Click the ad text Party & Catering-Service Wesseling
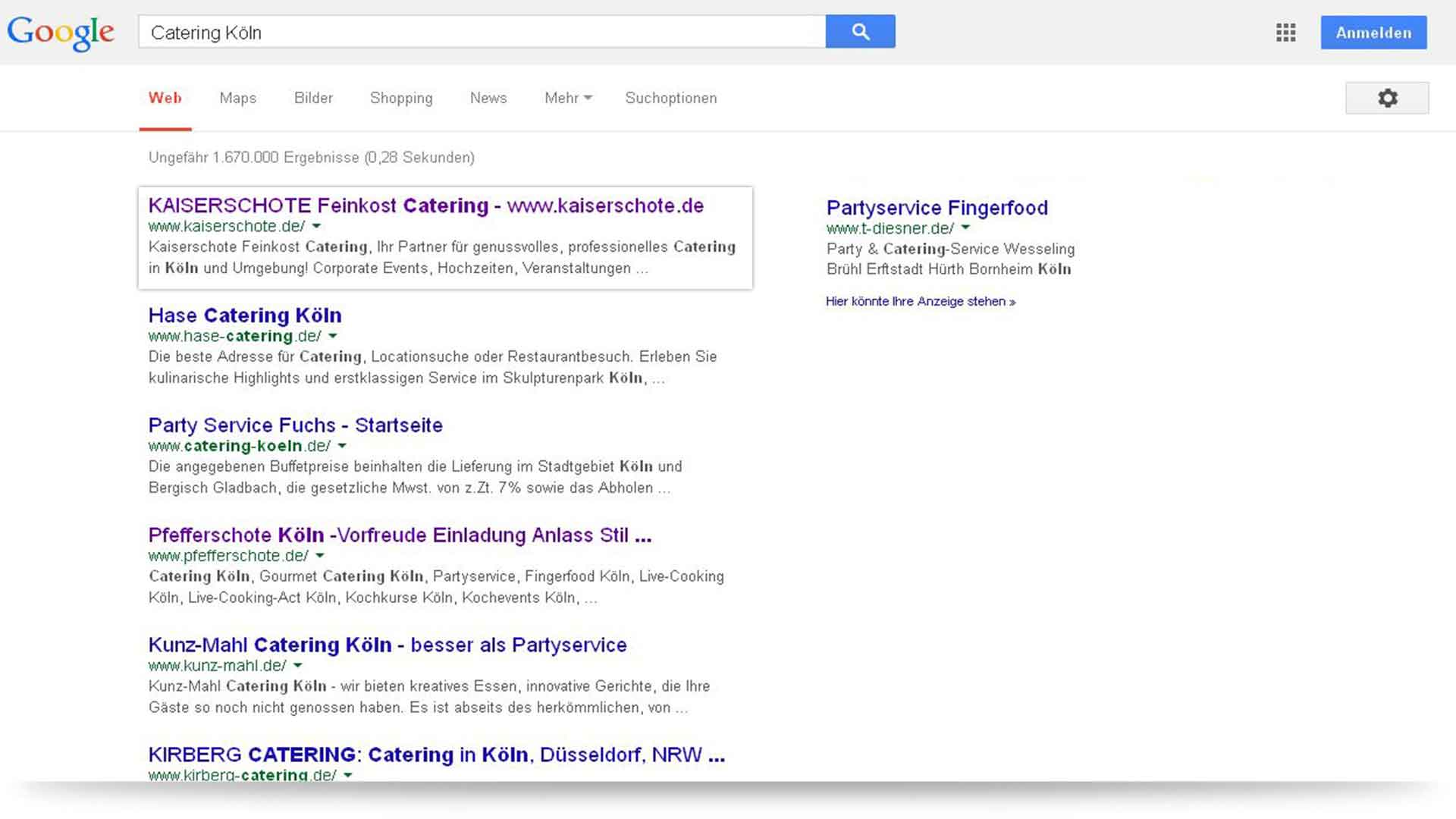This screenshot has width=1456, height=819. coord(950,259)
